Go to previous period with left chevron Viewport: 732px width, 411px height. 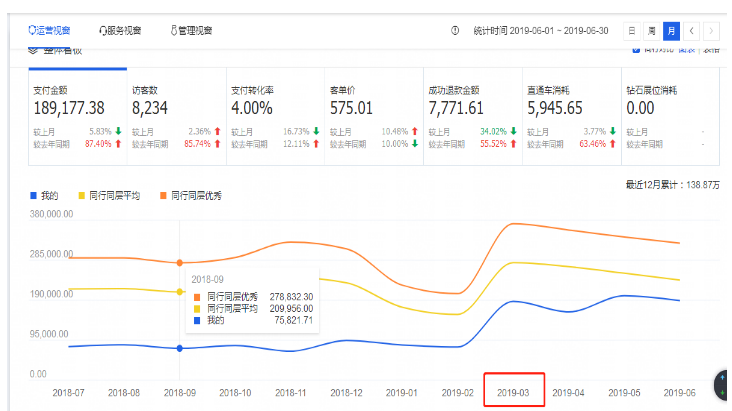pos(691,31)
